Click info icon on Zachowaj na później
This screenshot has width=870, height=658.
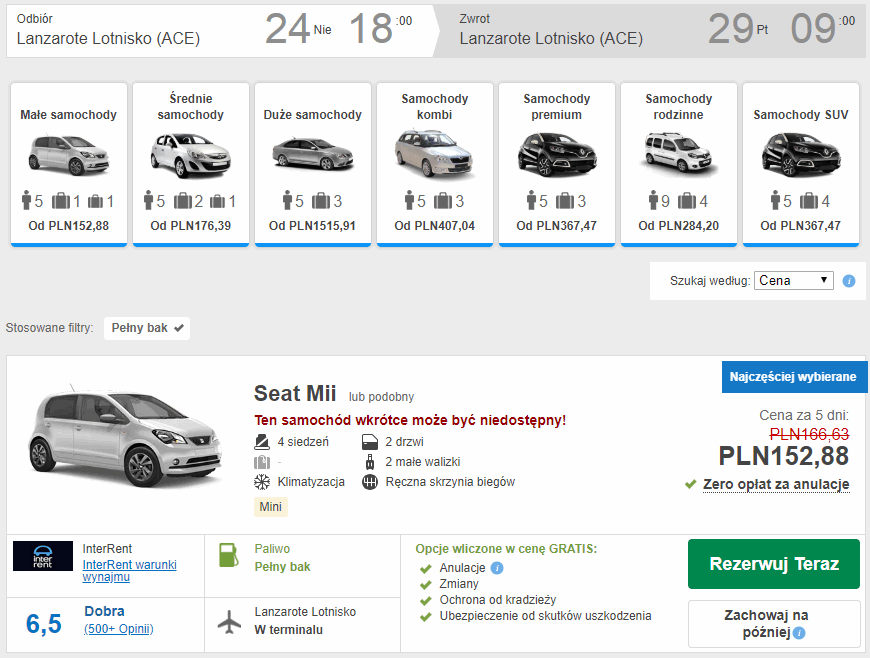coord(799,633)
